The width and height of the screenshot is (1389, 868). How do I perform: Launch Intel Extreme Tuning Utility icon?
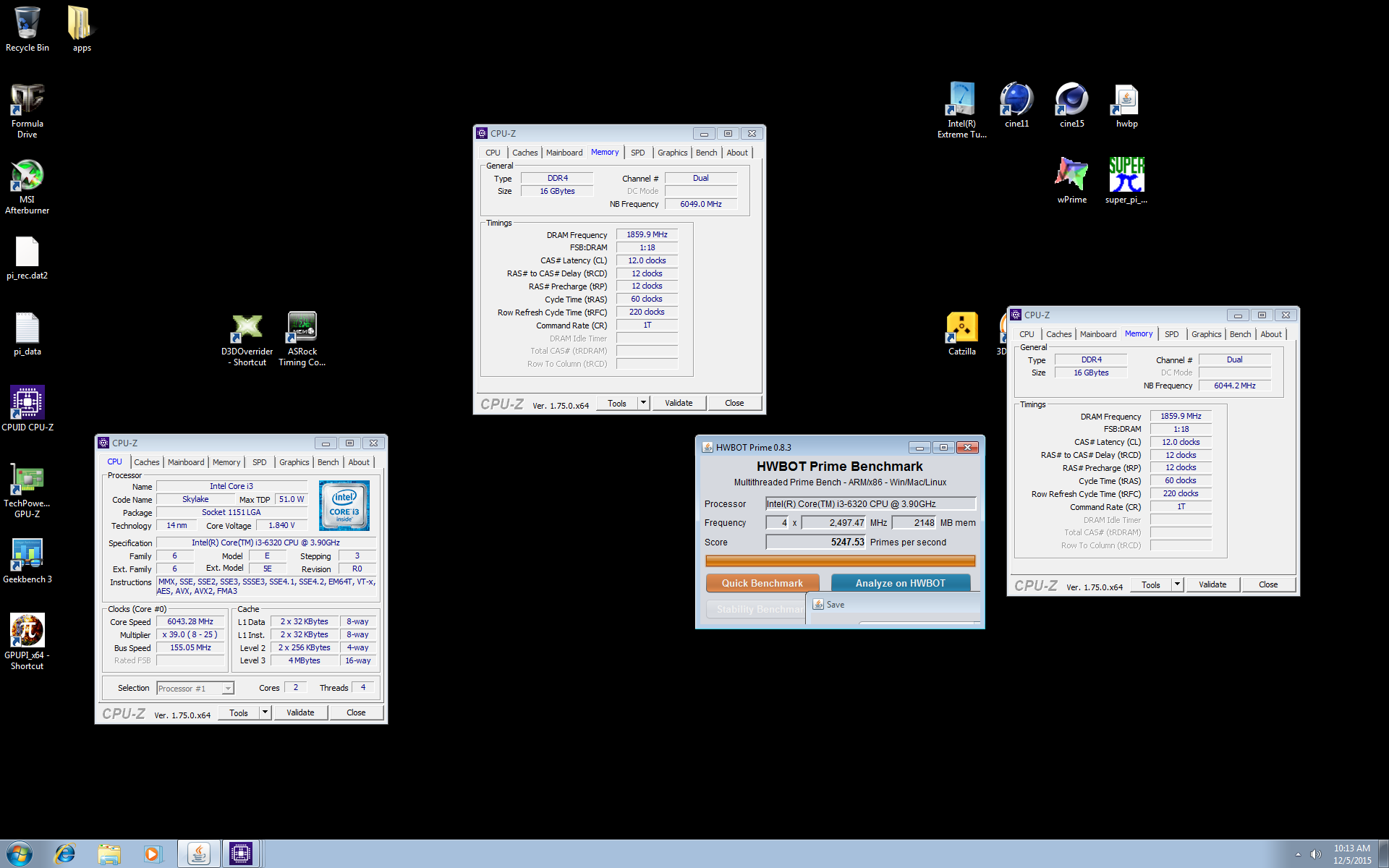tap(962, 110)
